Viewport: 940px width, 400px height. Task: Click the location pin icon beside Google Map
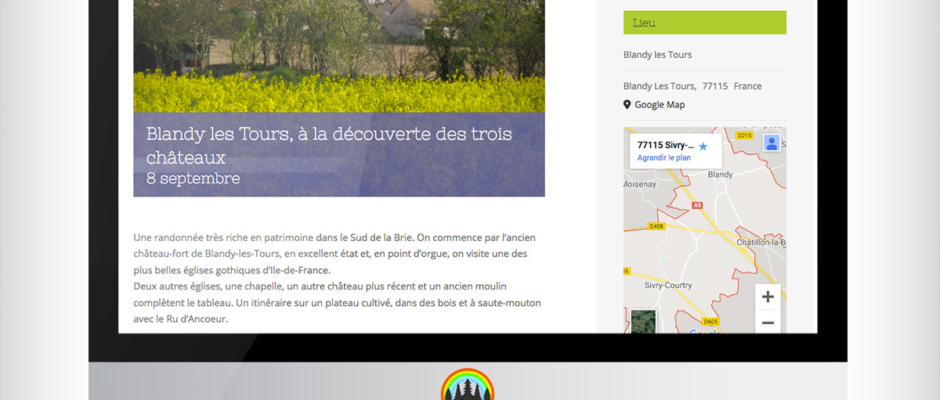[627, 104]
